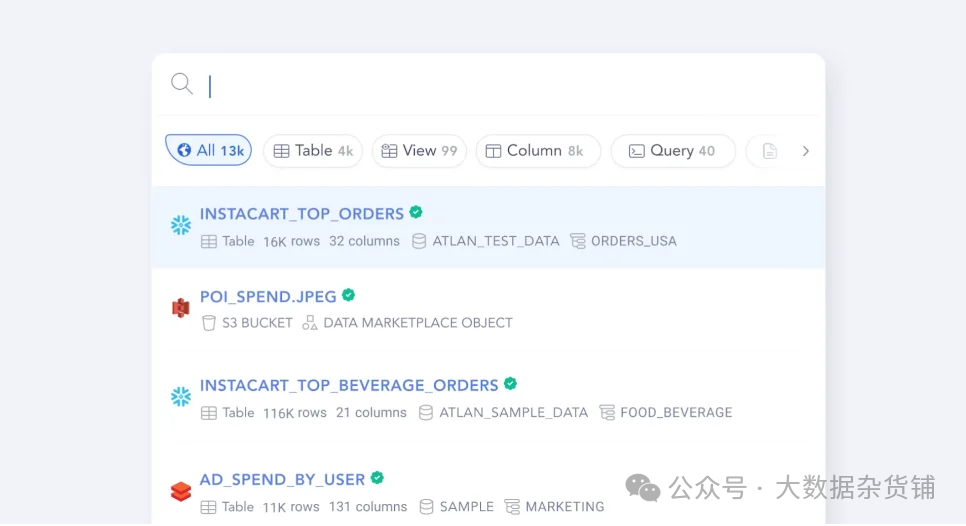
Task: Click the Snowflake icon beside INSTACART_TOP_BEVERAGE_ORDERS
Action: (x=181, y=397)
